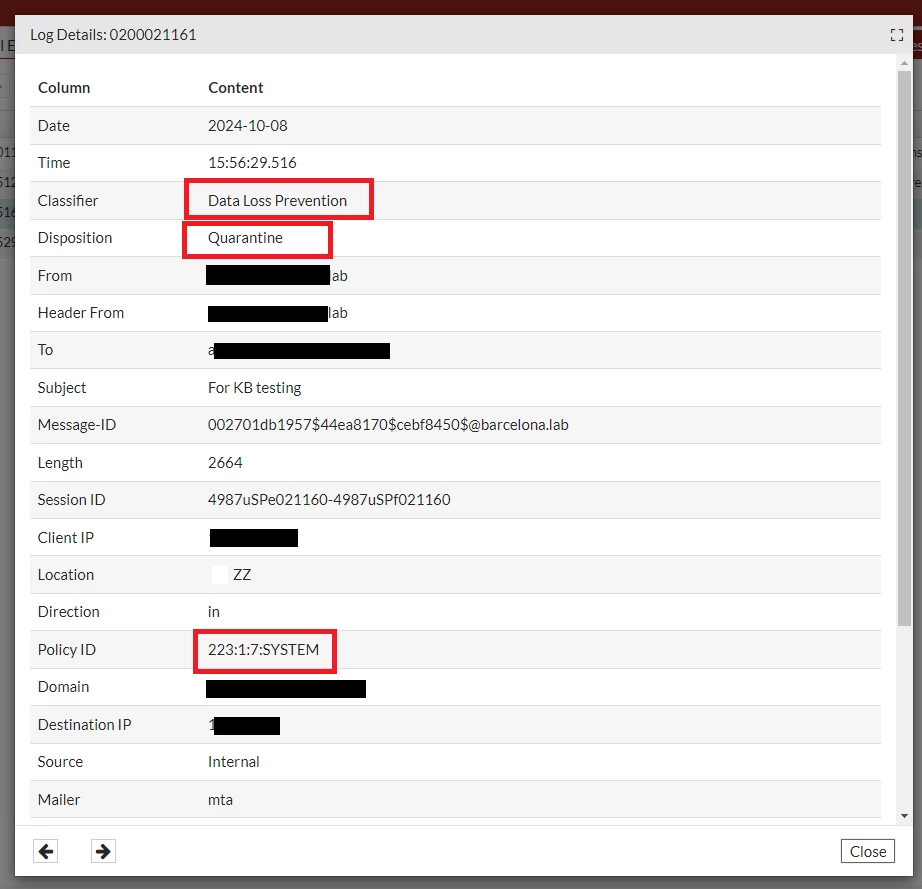Click the Client IP row label
This screenshot has height=889, width=922.
pyautogui.click(x=65, y=537)
